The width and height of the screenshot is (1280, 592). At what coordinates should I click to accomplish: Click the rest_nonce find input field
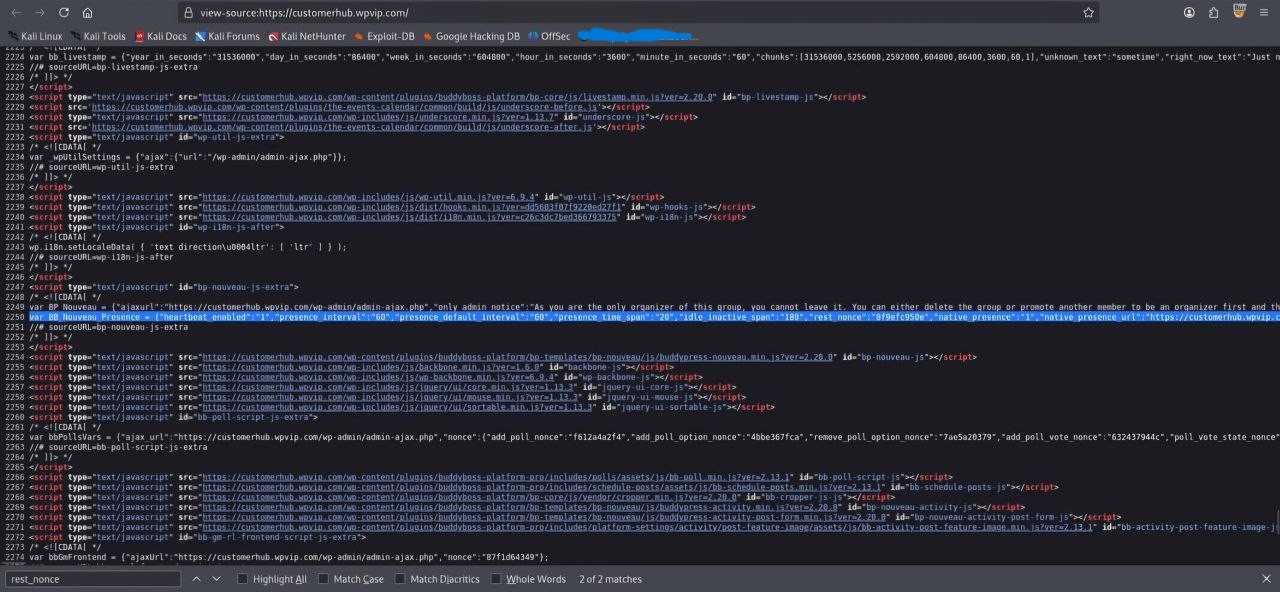click(x=92, y=579)
